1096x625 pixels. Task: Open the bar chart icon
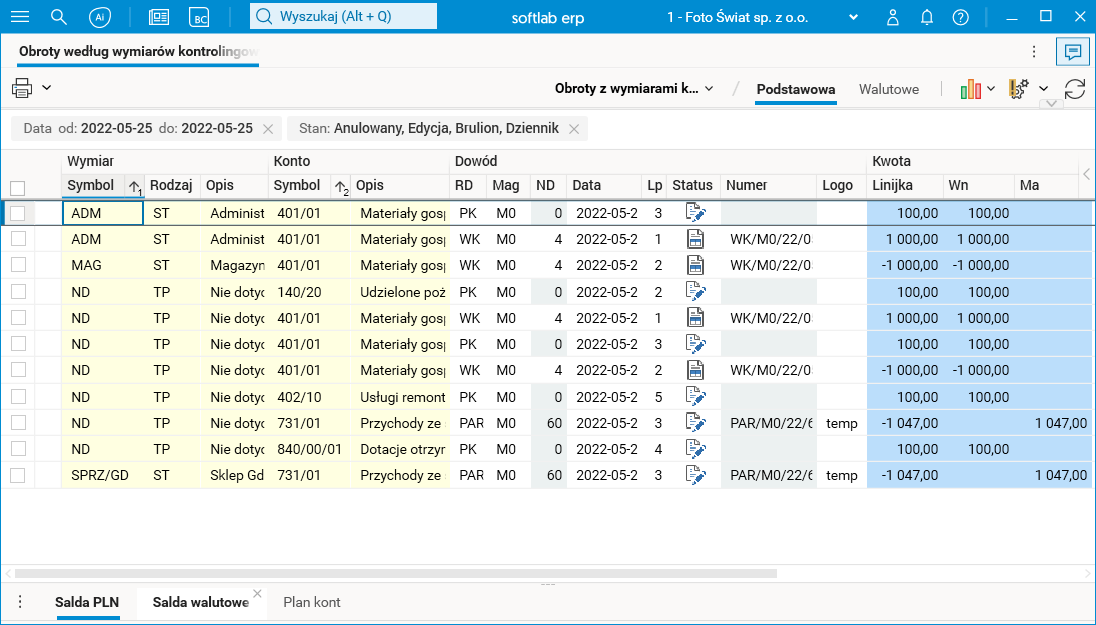pyautogui.click(x=970, y=89)
